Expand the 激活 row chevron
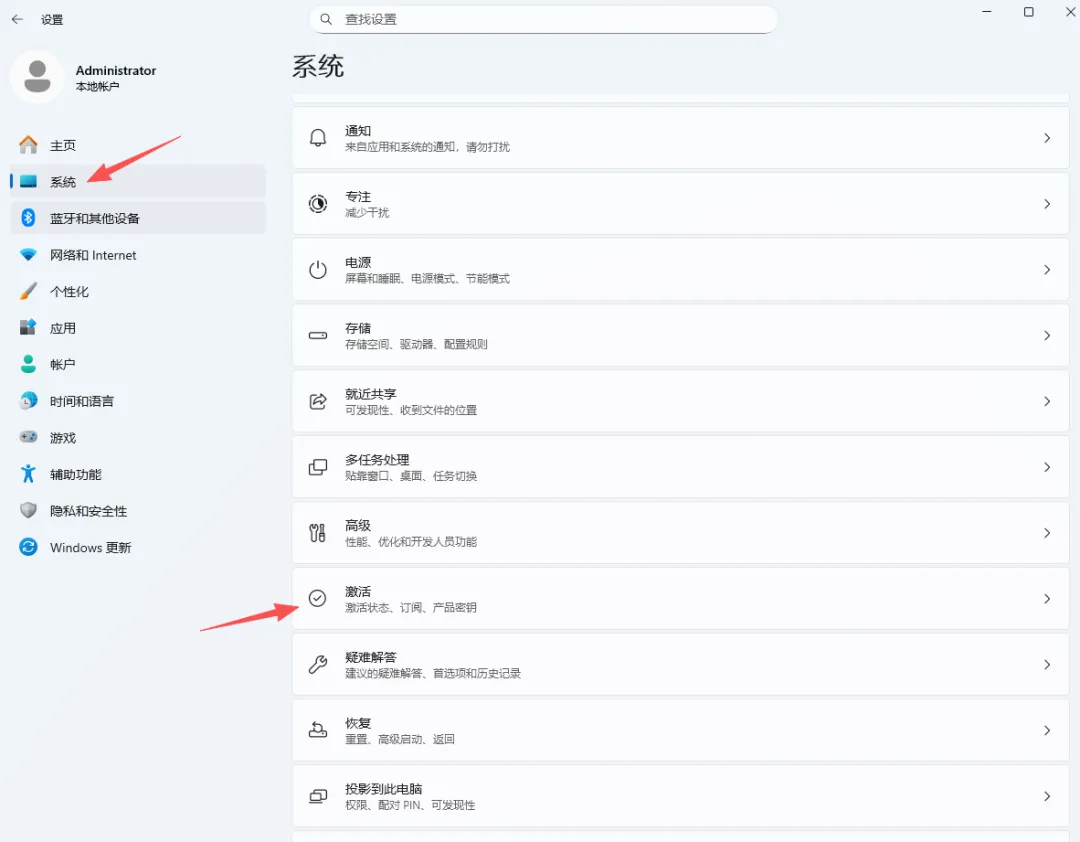The image size is (1080, 842). tap(1047, 599)
